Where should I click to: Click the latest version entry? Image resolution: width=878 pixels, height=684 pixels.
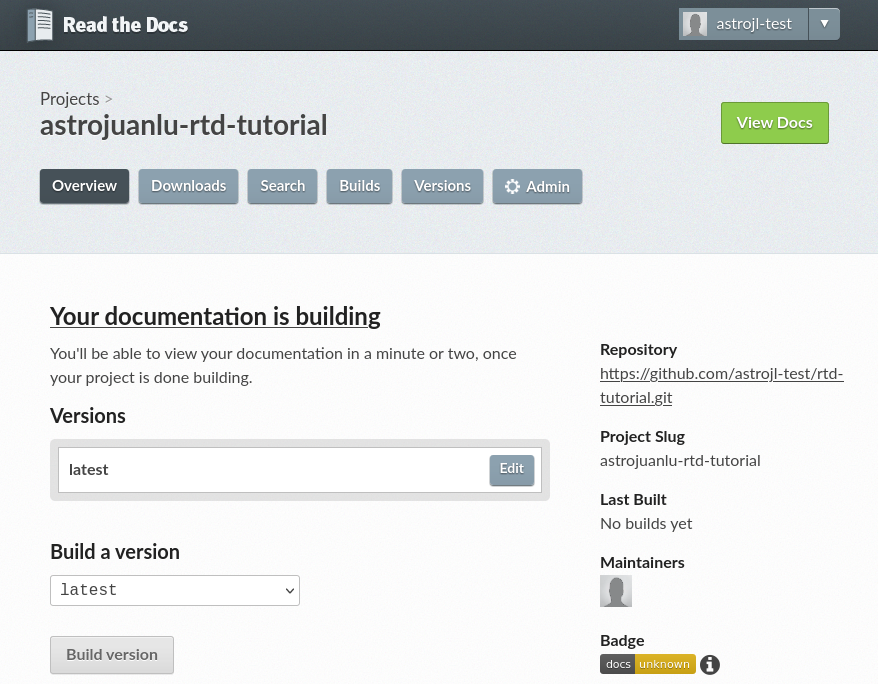pyautogui.click(x=89, y=470)
